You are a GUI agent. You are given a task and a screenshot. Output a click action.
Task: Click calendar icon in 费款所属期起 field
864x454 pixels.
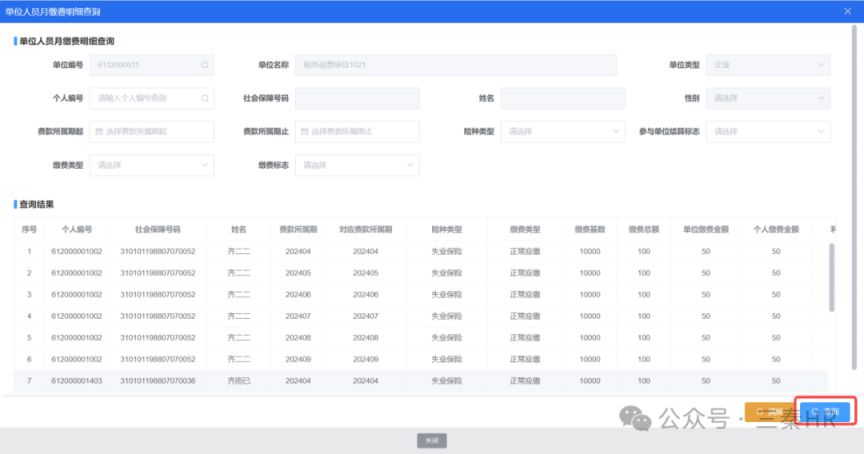pyautogui.click(x=99, y=132)
